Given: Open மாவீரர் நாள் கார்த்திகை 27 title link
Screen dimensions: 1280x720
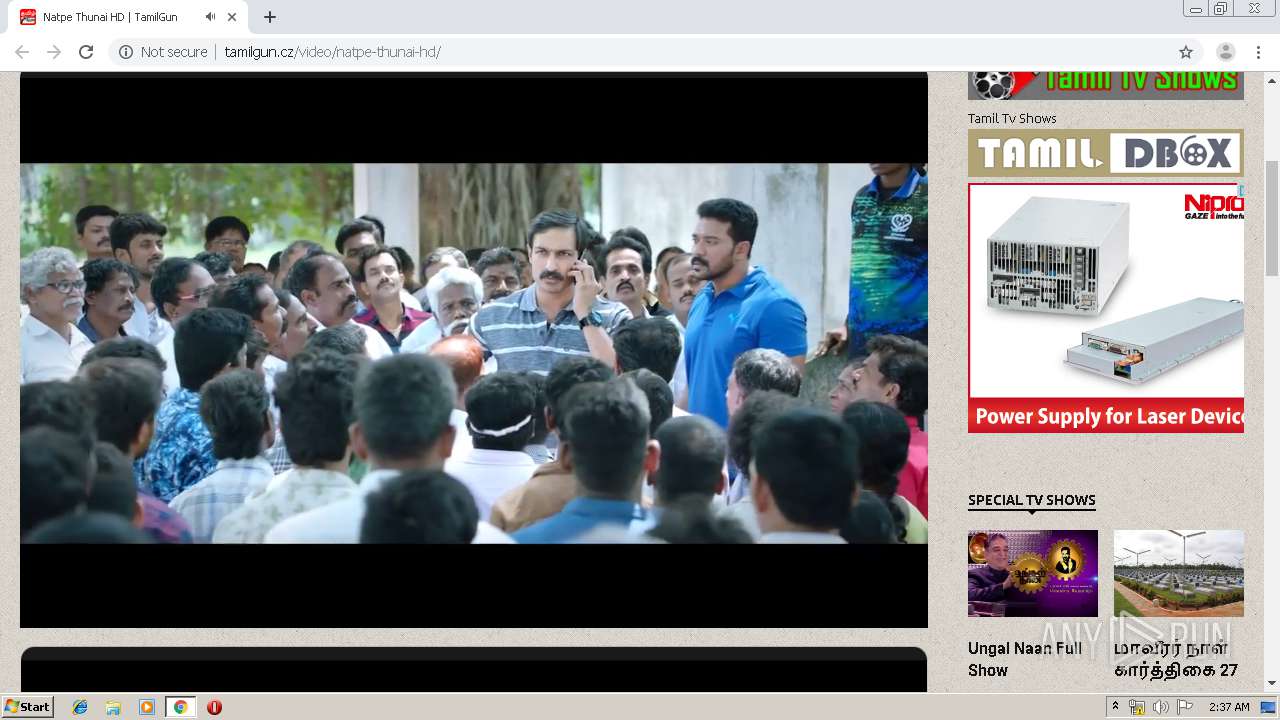Looking at the screenshot, I should 1176,659.
